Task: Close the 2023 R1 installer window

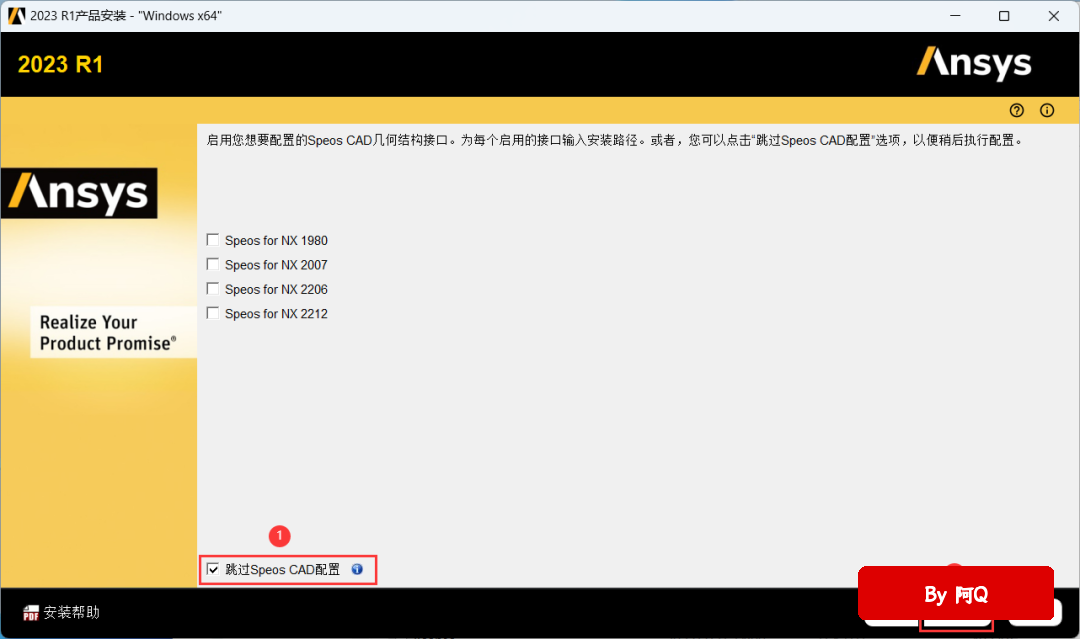Action: point(1053,16)
